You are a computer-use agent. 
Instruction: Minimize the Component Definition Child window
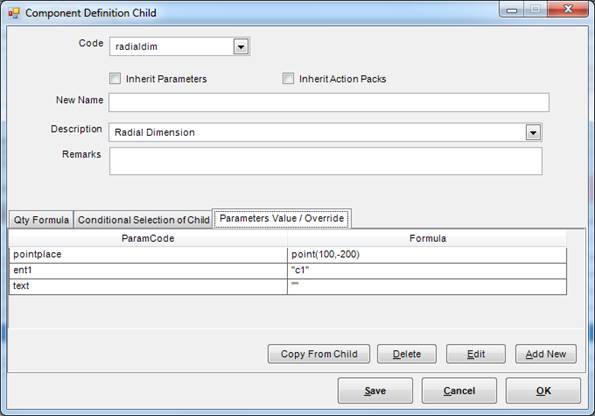(x=512, y=9)
